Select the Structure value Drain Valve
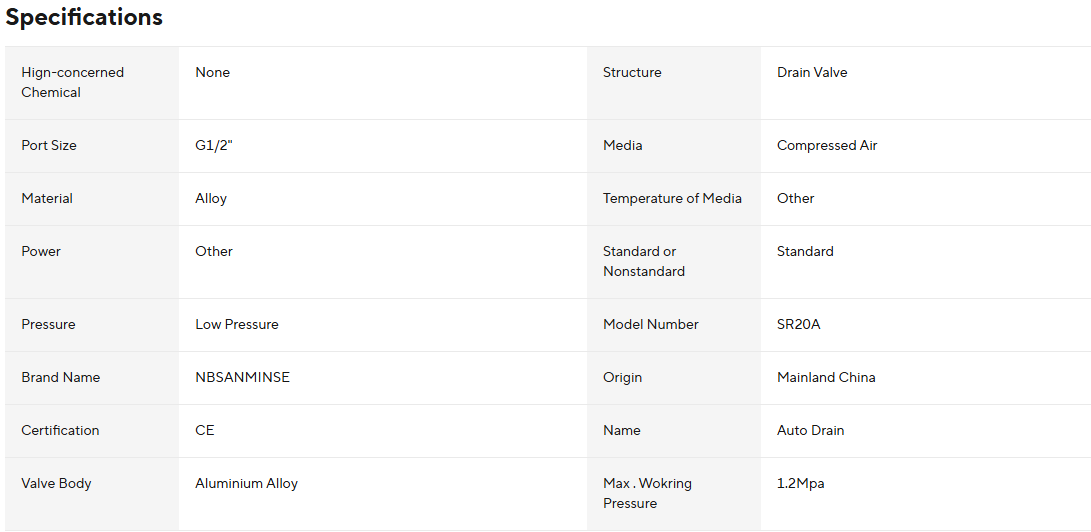This screenshot has width=1091, height=532. tap(812, 72)
